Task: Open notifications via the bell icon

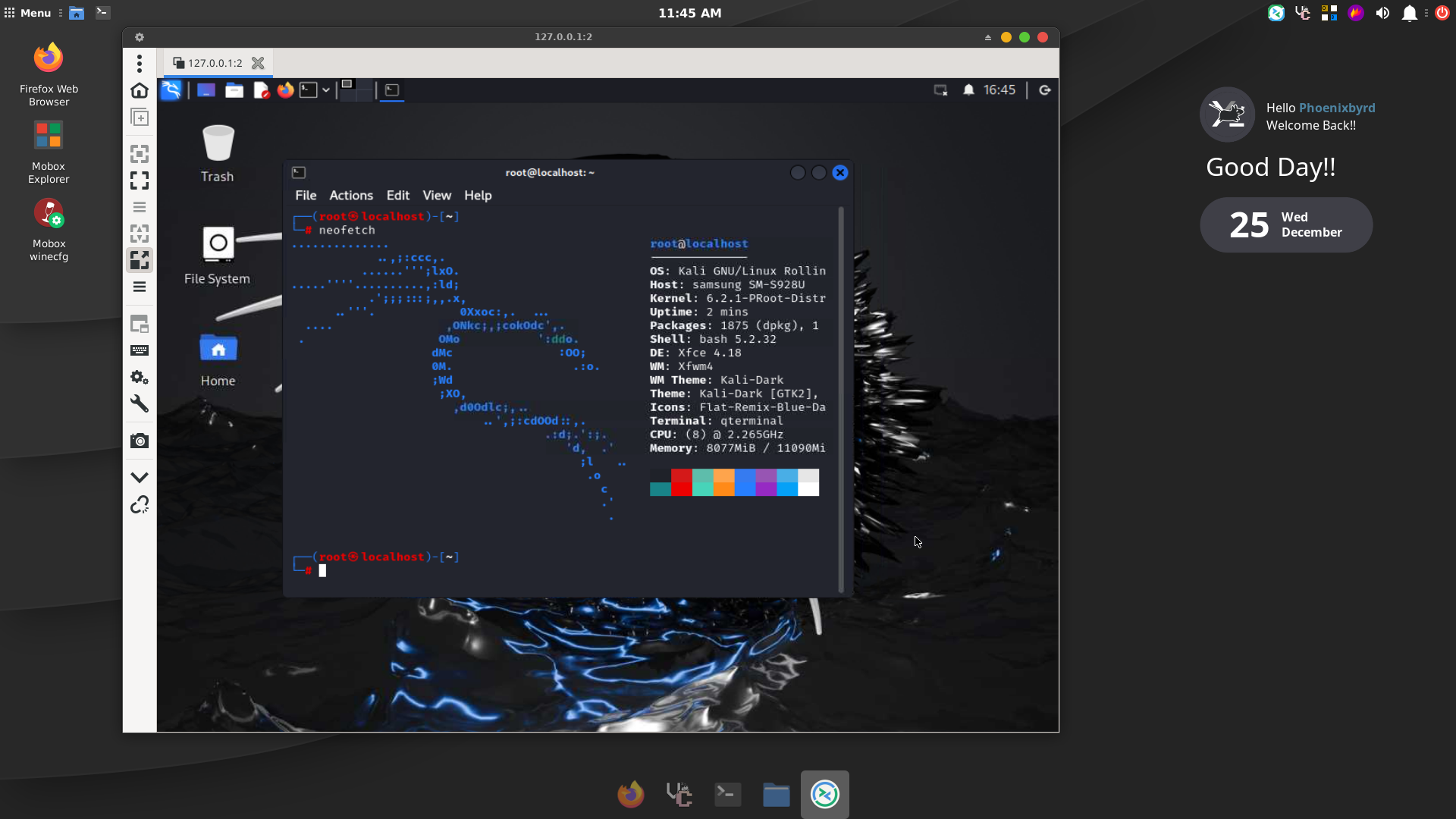Action: coord(969,89)
